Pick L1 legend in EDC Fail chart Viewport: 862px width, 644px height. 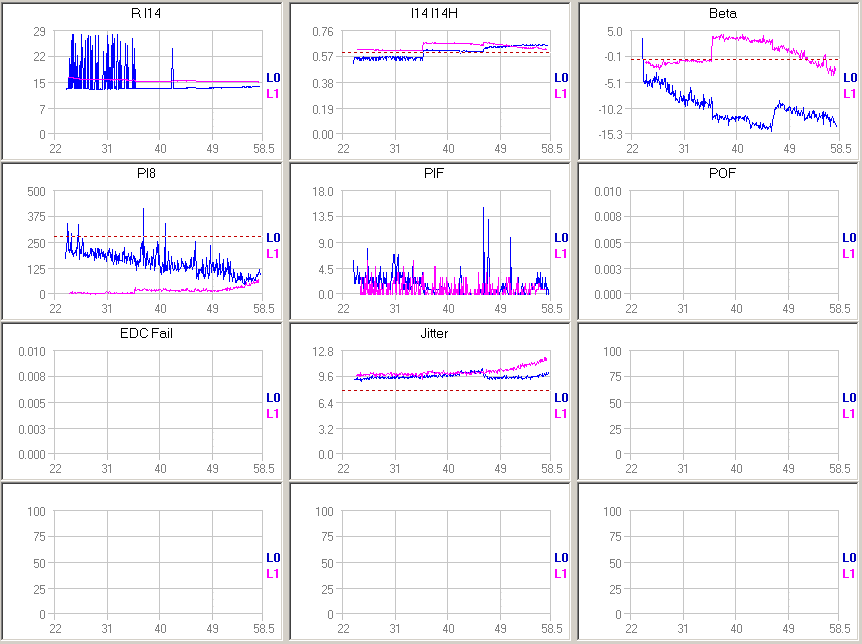coord(273,413)
